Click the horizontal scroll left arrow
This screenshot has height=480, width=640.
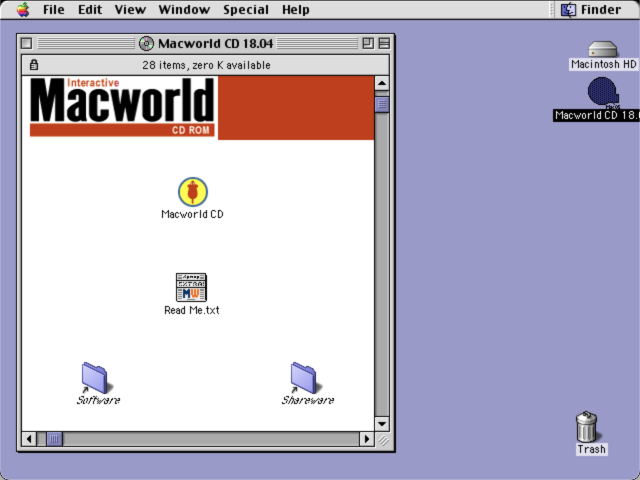pos(29,439)
